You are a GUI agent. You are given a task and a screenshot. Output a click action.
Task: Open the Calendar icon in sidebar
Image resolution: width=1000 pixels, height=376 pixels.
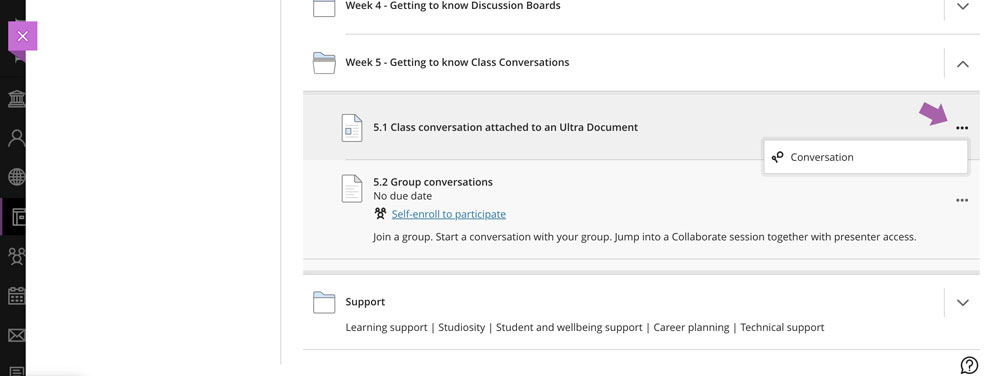(x=17, y=296)
